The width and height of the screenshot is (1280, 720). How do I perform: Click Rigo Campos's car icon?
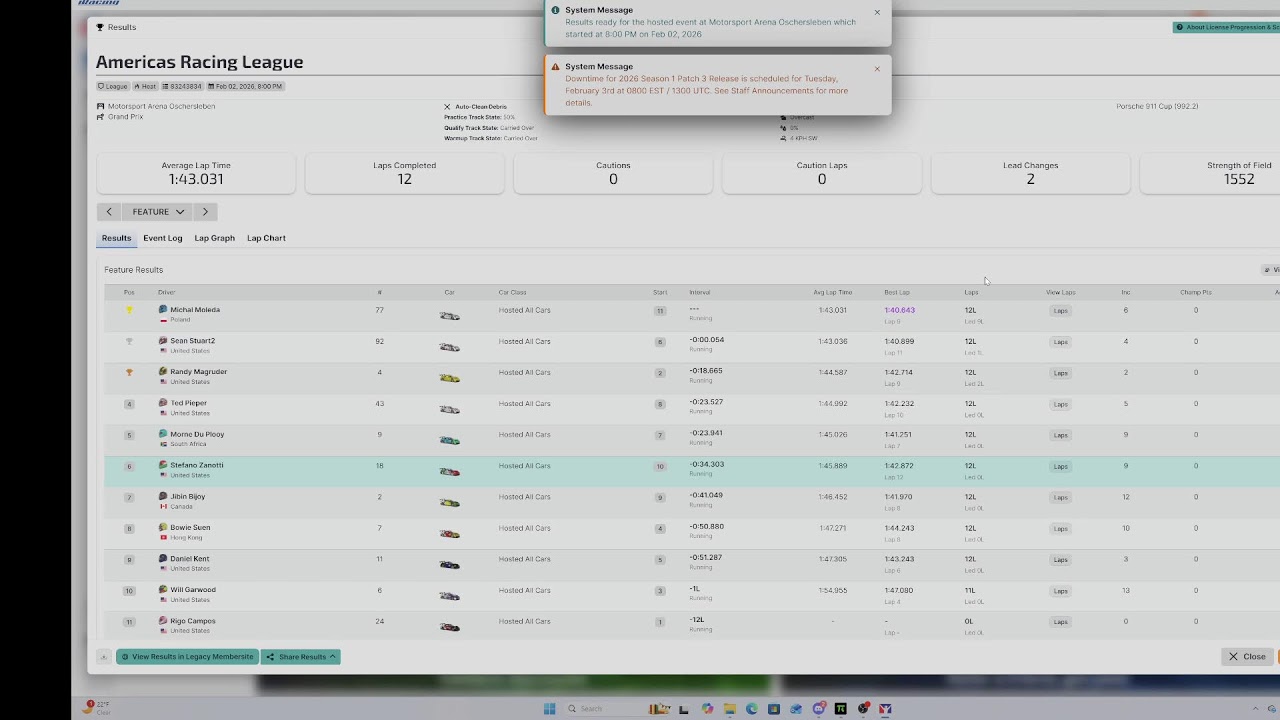450,627
